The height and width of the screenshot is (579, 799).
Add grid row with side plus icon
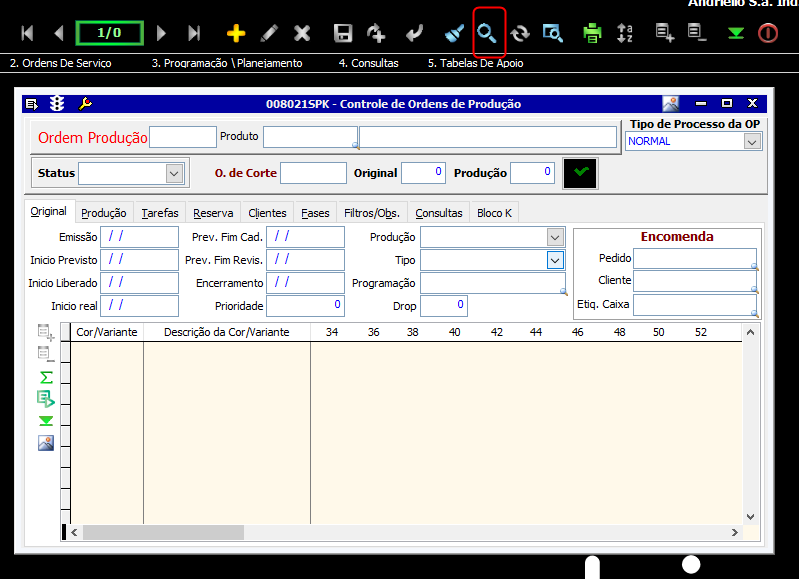46,332
